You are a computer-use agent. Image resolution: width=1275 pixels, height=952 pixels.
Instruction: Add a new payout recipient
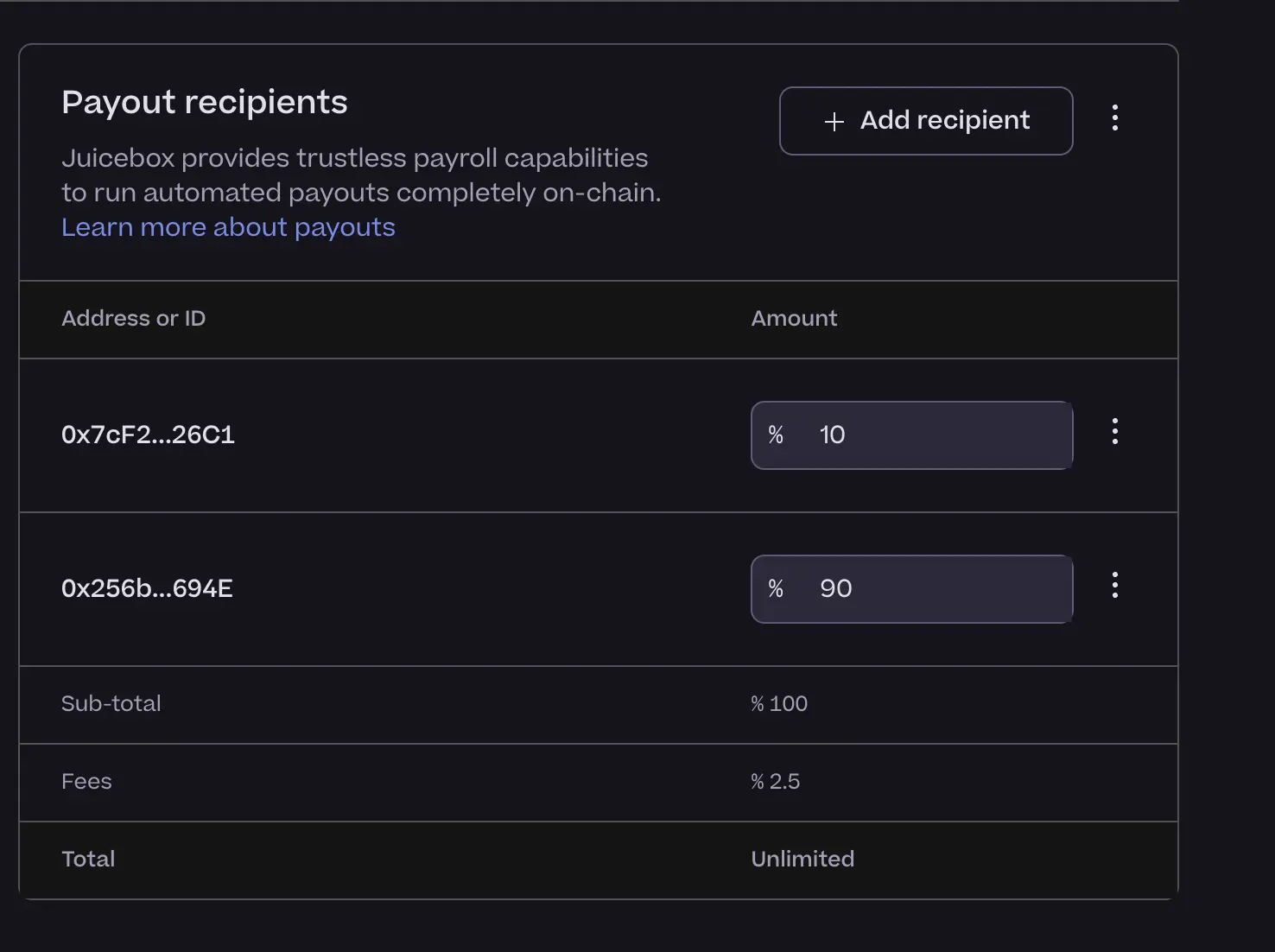[x=924, y=121]
